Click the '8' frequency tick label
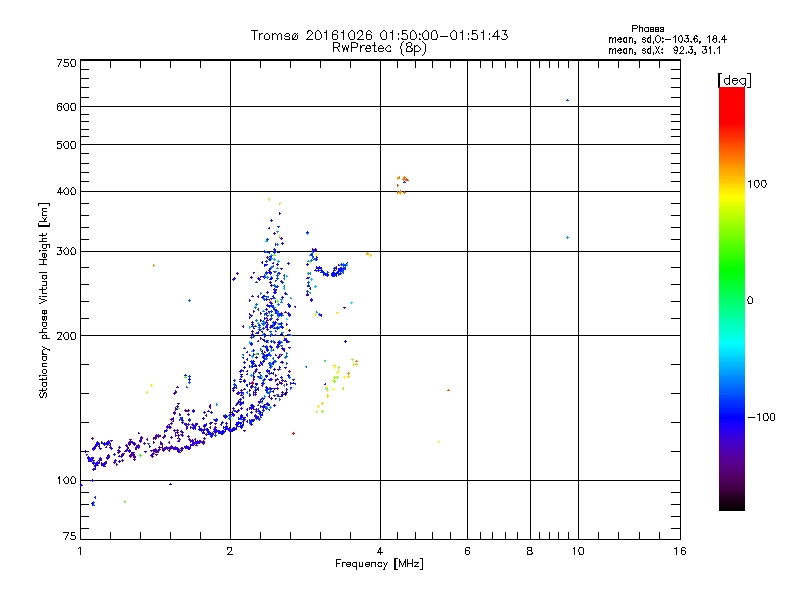 530,551
